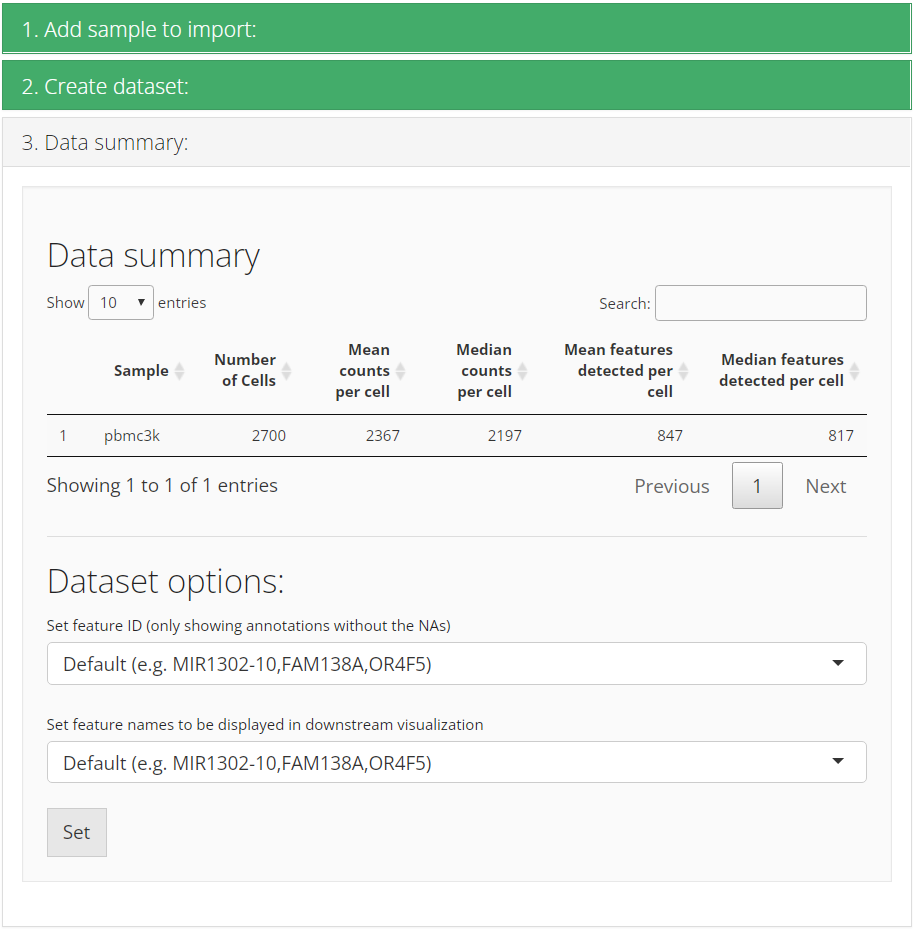The height and width of the screenshot is (929, 913).
Task: Click sort arrows for Number of Cells
Action: tap(286, 371)
